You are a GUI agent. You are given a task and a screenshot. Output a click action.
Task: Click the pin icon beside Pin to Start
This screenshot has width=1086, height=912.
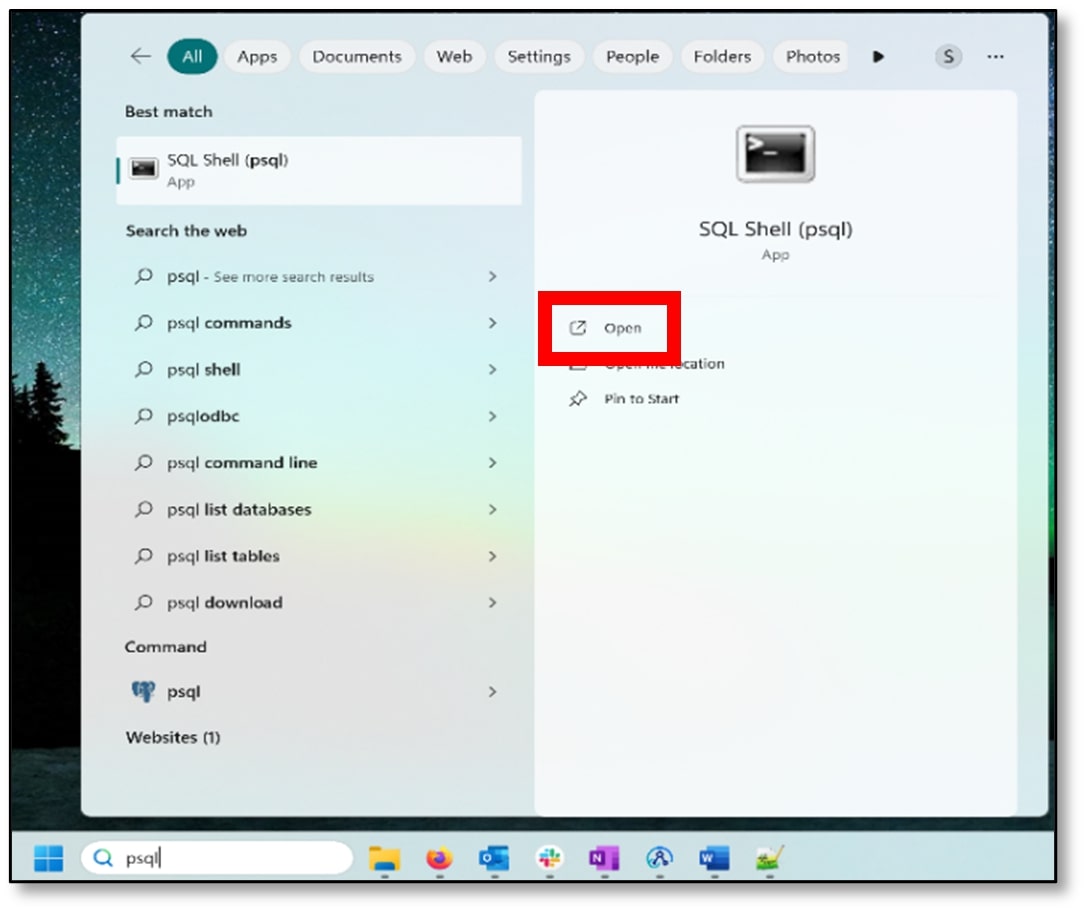coord(578,398)
